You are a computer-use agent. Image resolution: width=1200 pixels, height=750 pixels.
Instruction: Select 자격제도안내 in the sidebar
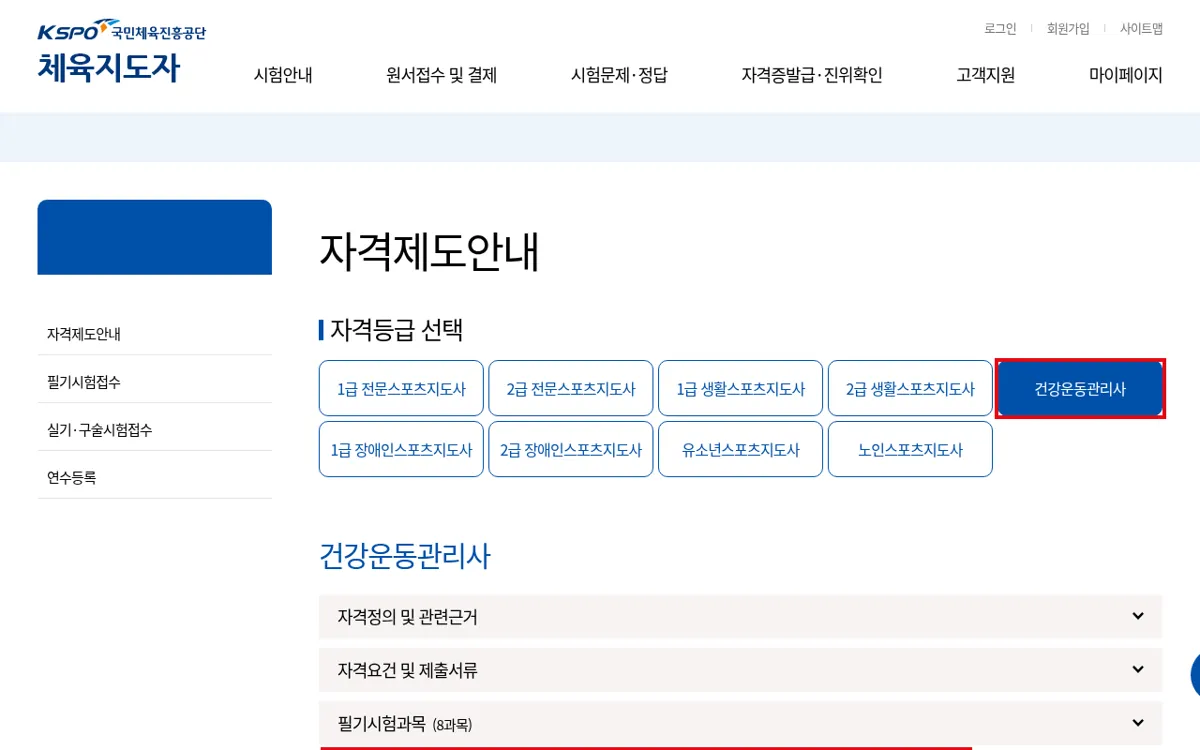point(155,334)
